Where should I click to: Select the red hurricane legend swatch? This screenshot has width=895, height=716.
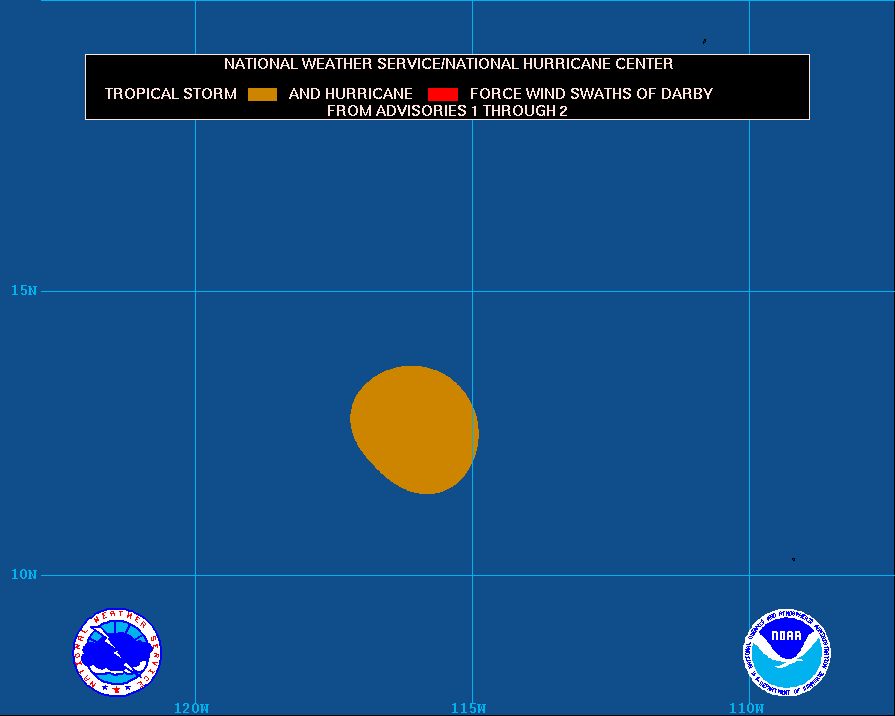point(443,94)
